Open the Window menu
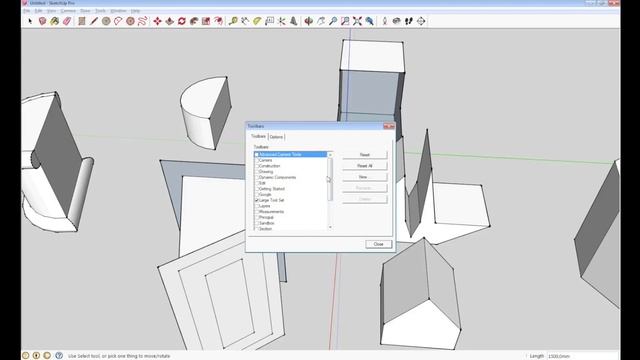The image size is (640, 360). [118, 11]
